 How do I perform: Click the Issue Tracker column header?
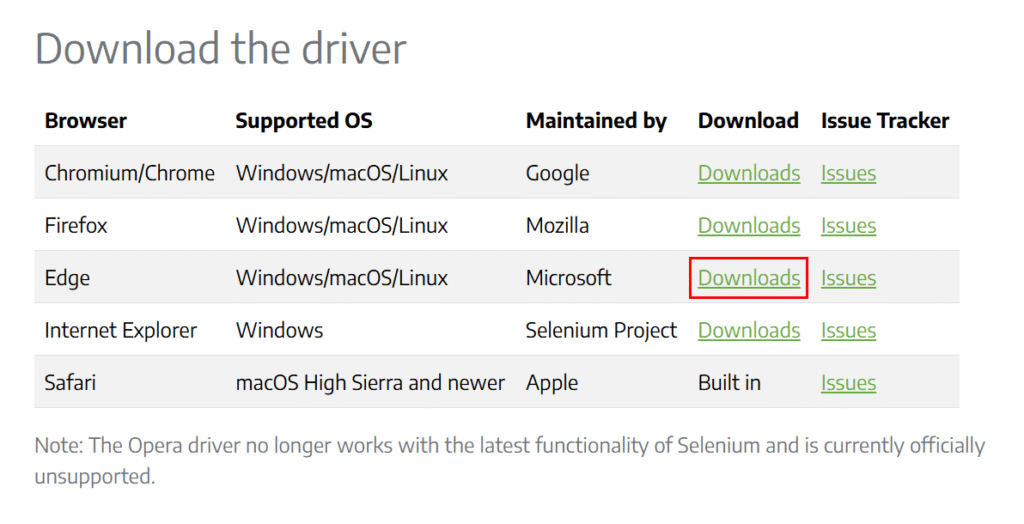pos(885,121)
